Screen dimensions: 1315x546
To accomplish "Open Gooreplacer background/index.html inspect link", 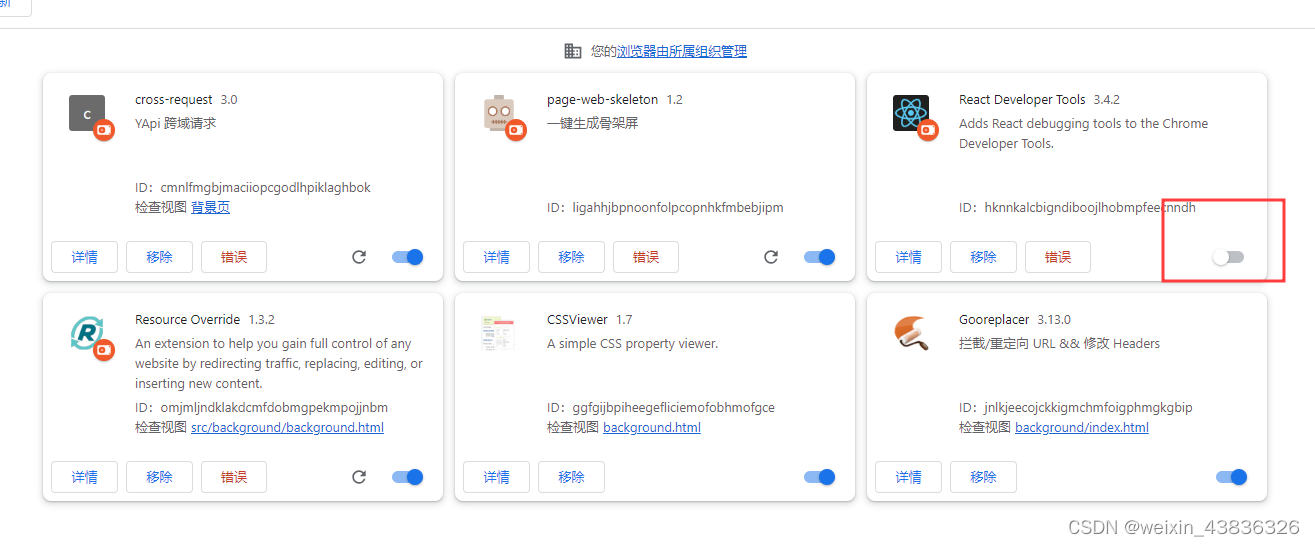I will (x=1082, y=427).
